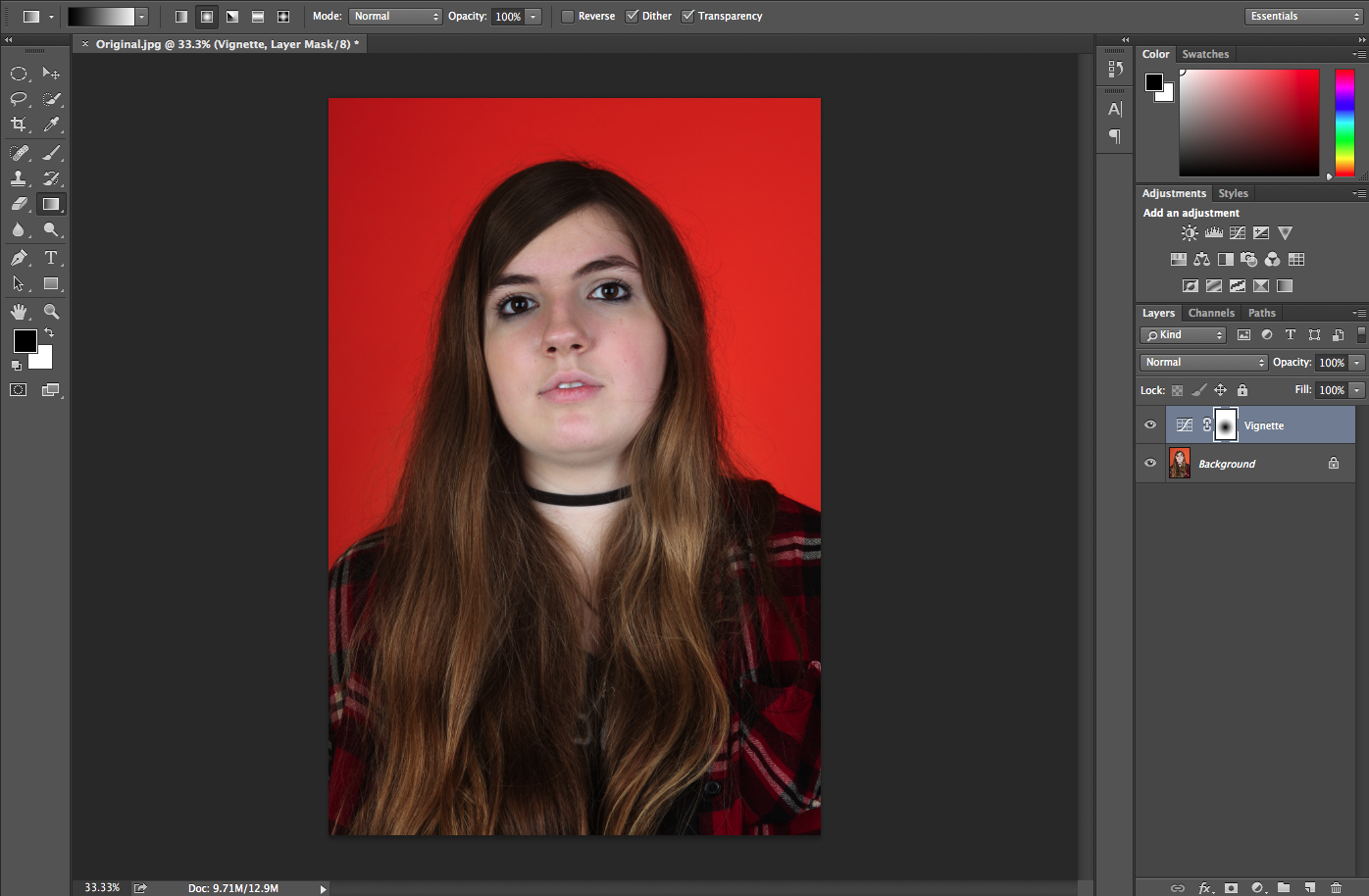Select the Pen tool

pyautogui.click(x=19, y=258)
